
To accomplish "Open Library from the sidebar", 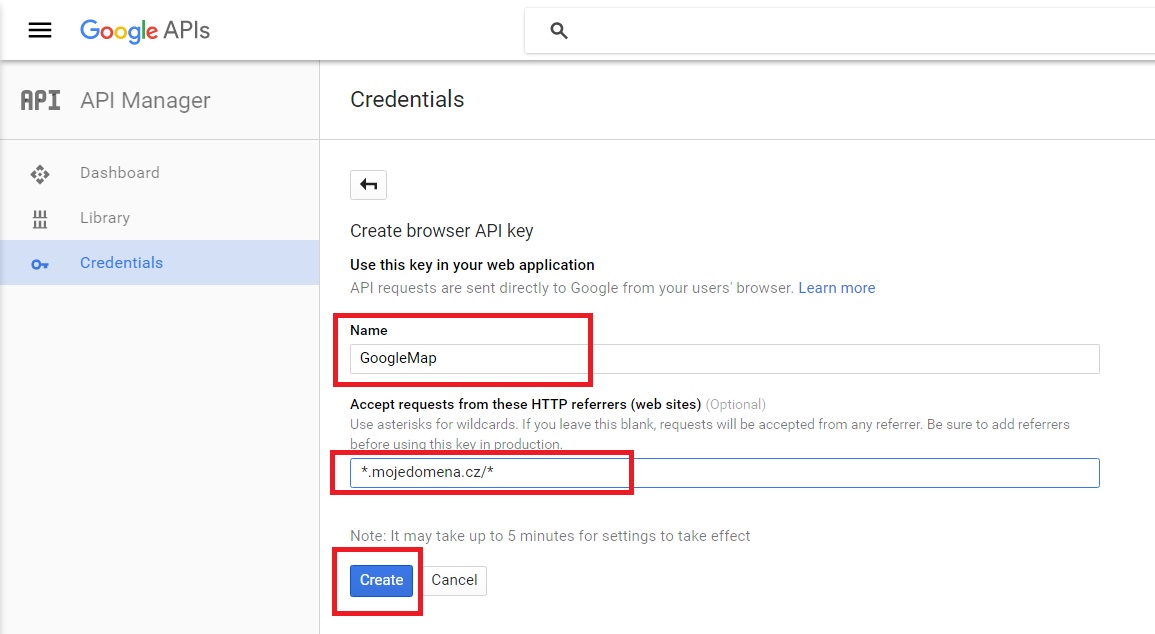I will click(x=105, y=218).
